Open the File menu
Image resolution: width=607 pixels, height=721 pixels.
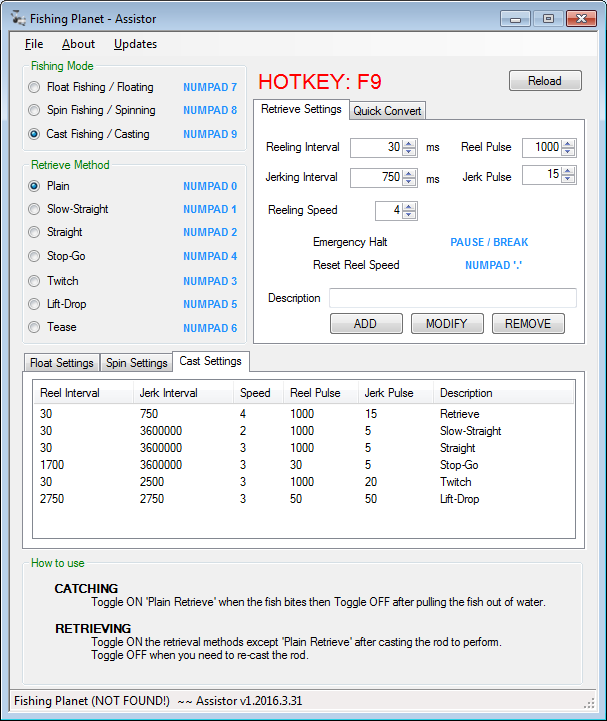point(34,44)
